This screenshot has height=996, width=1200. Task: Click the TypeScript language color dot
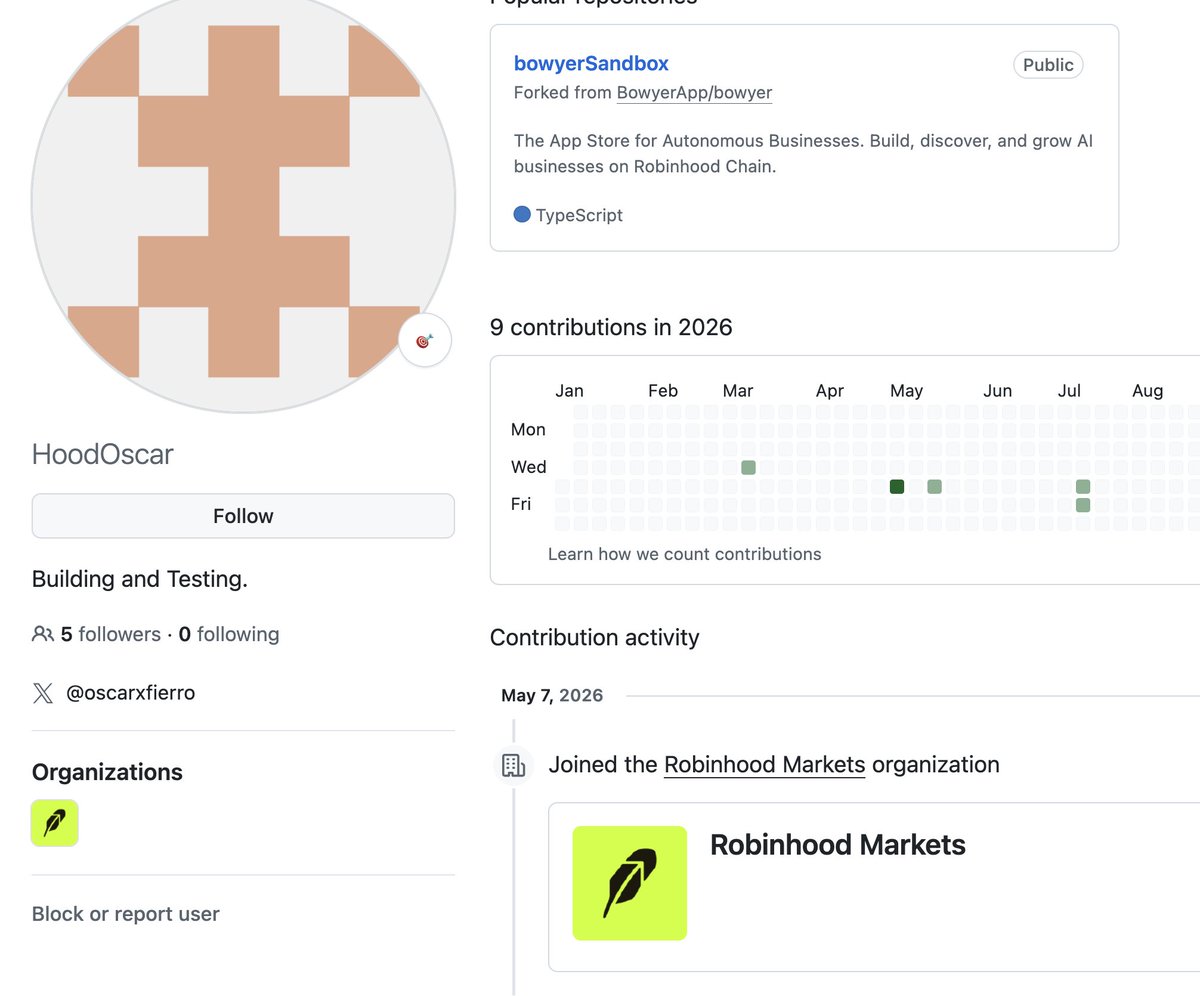(522, 214)
